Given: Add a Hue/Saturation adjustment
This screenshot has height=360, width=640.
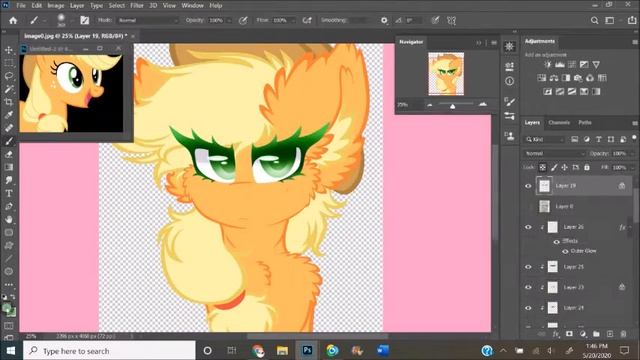Looking at the screenshot, I should pyautogui.click(x=542, y=78).
